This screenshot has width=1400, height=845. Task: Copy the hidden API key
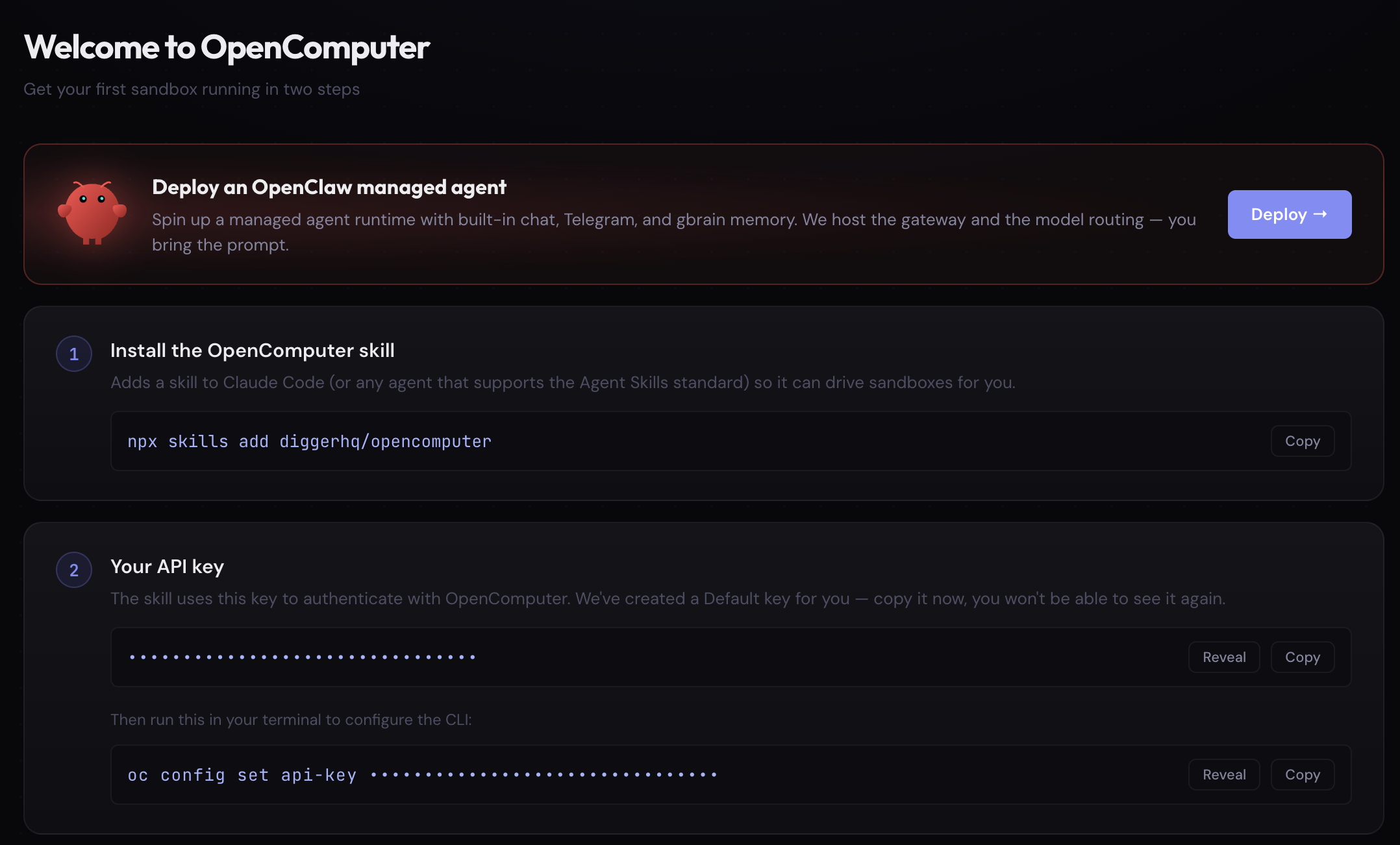tap(1302, 657)
